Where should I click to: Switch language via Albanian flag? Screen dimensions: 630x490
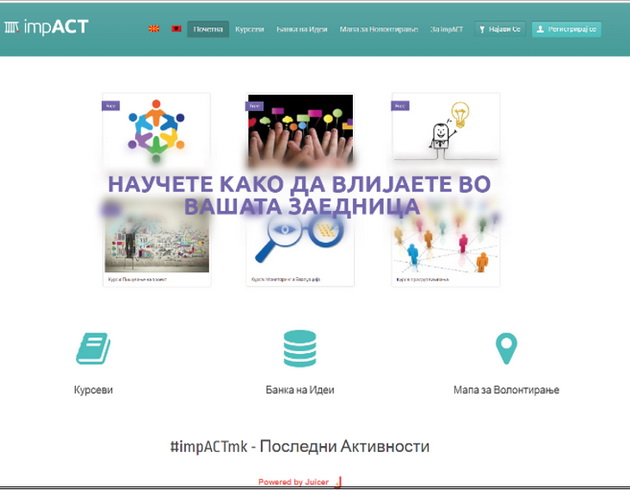(176, 29)
